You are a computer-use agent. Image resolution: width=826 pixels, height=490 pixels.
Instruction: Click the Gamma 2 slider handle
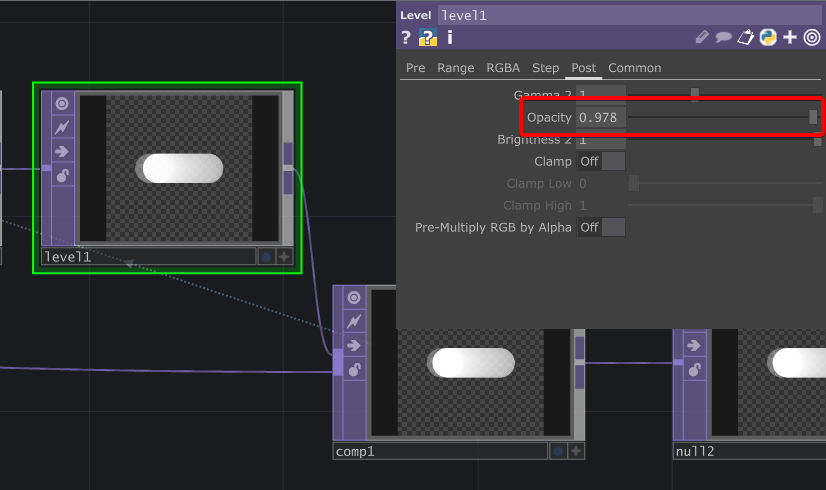[x=695, y=94]
